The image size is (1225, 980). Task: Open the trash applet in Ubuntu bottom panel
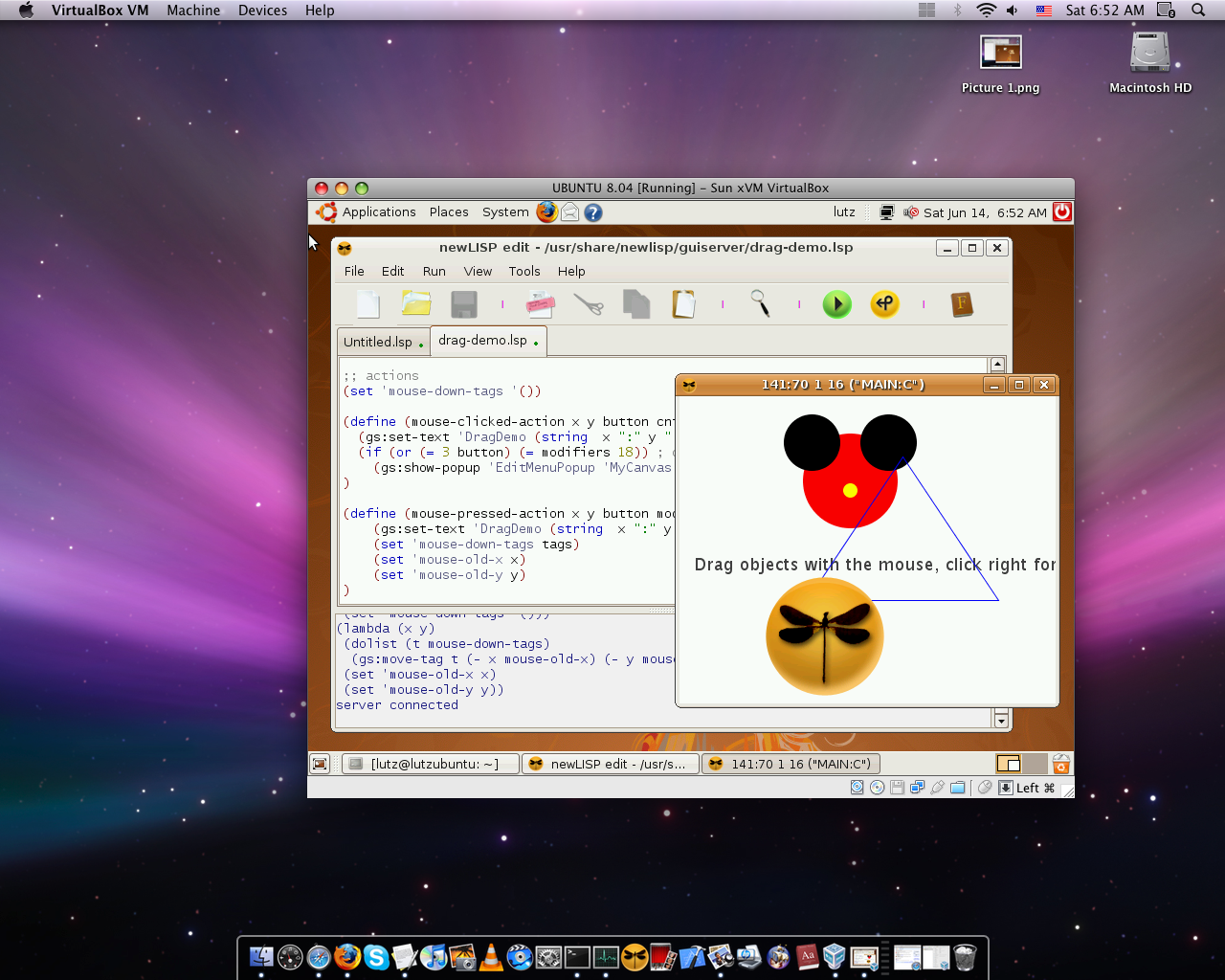pyautogui.click(x=1061, y=764)
